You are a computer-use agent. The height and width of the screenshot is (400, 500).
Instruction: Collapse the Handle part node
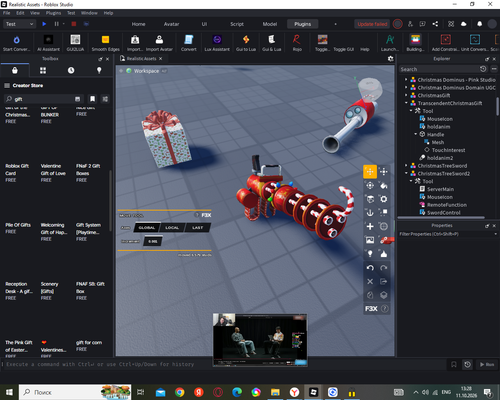(x=416, y=134)
